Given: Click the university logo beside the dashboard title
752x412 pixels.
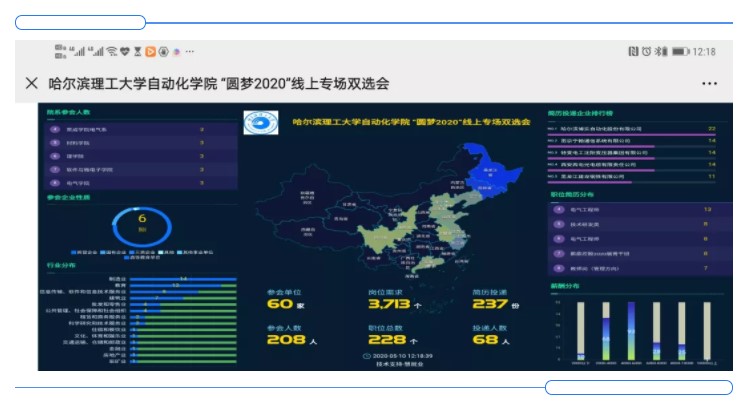Looking at the screenshot, I should 260,123.
